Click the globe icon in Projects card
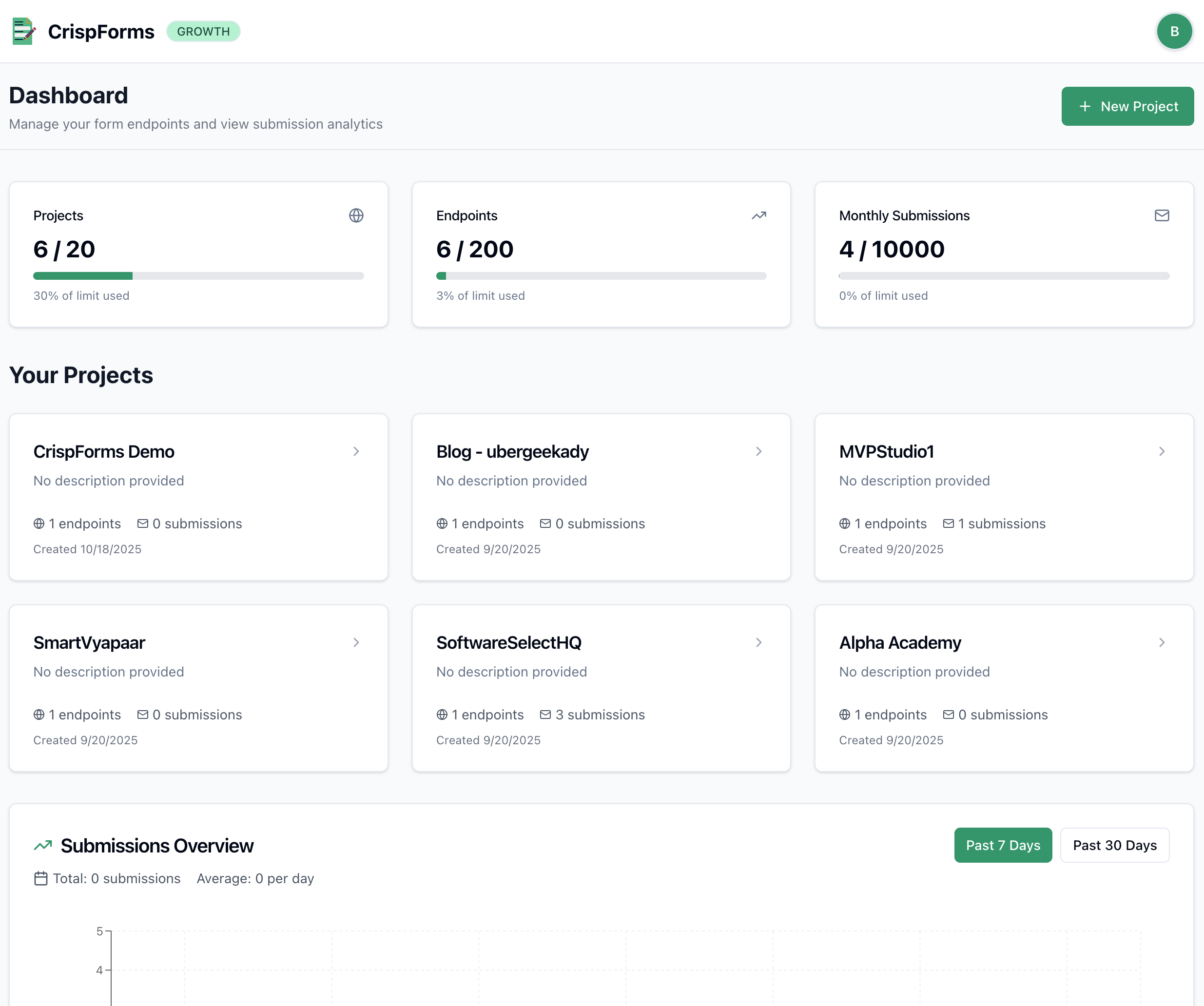The height and width of the screenshot is (1006, 1204). pyautogui.click(x=356, y=215)
